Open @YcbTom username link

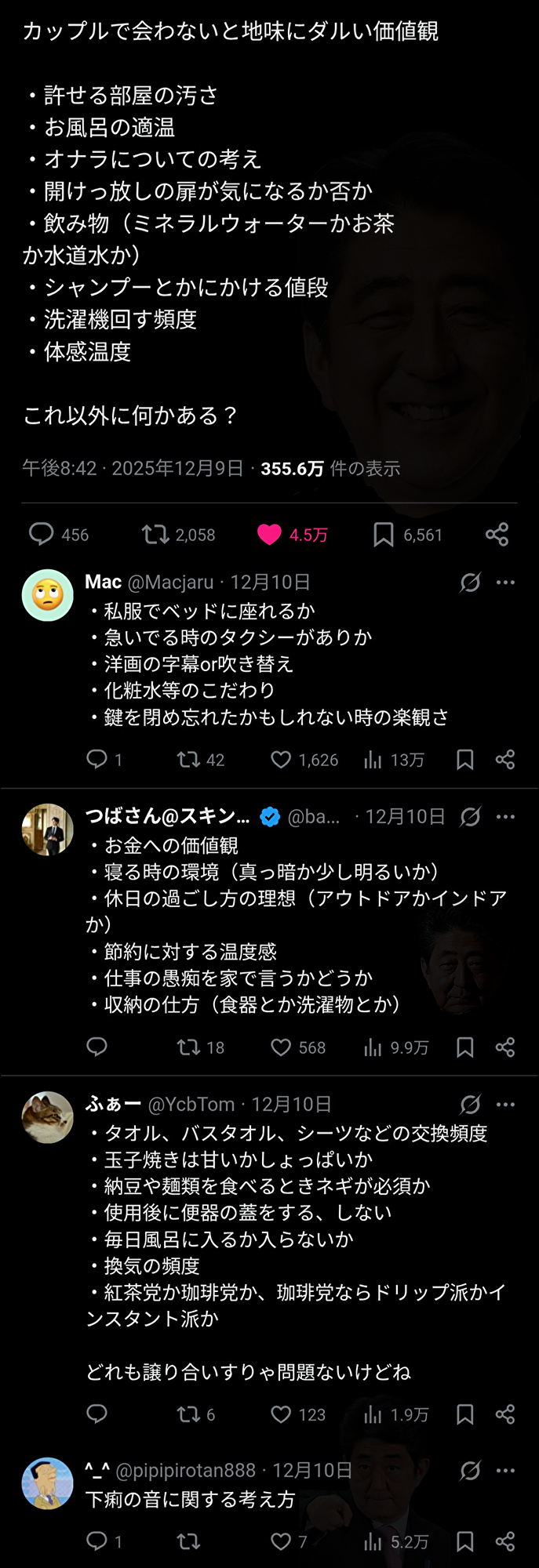click(x=191, y=1105)
